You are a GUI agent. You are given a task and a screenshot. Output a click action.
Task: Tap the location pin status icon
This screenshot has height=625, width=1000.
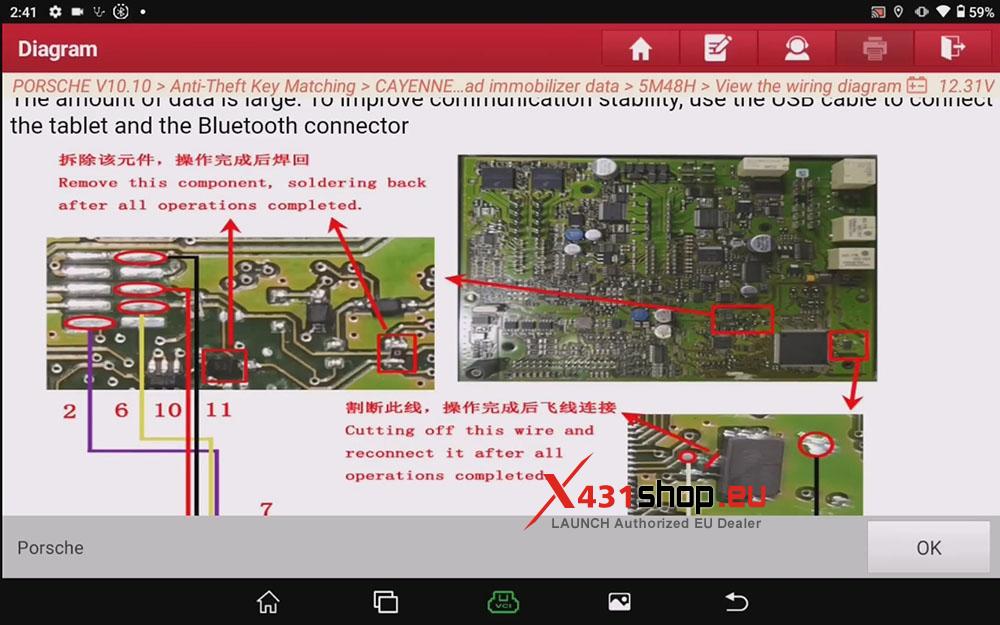899,11
